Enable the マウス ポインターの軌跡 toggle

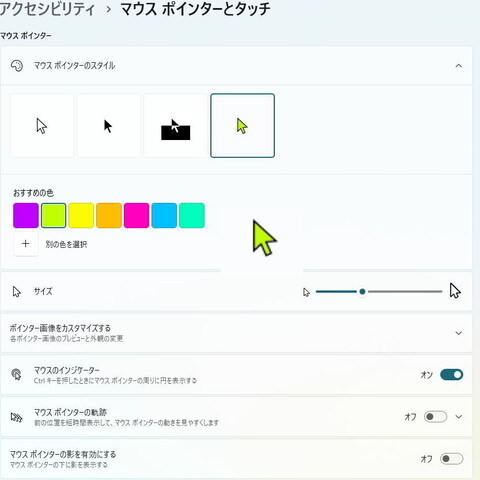[x=435, y=417]
